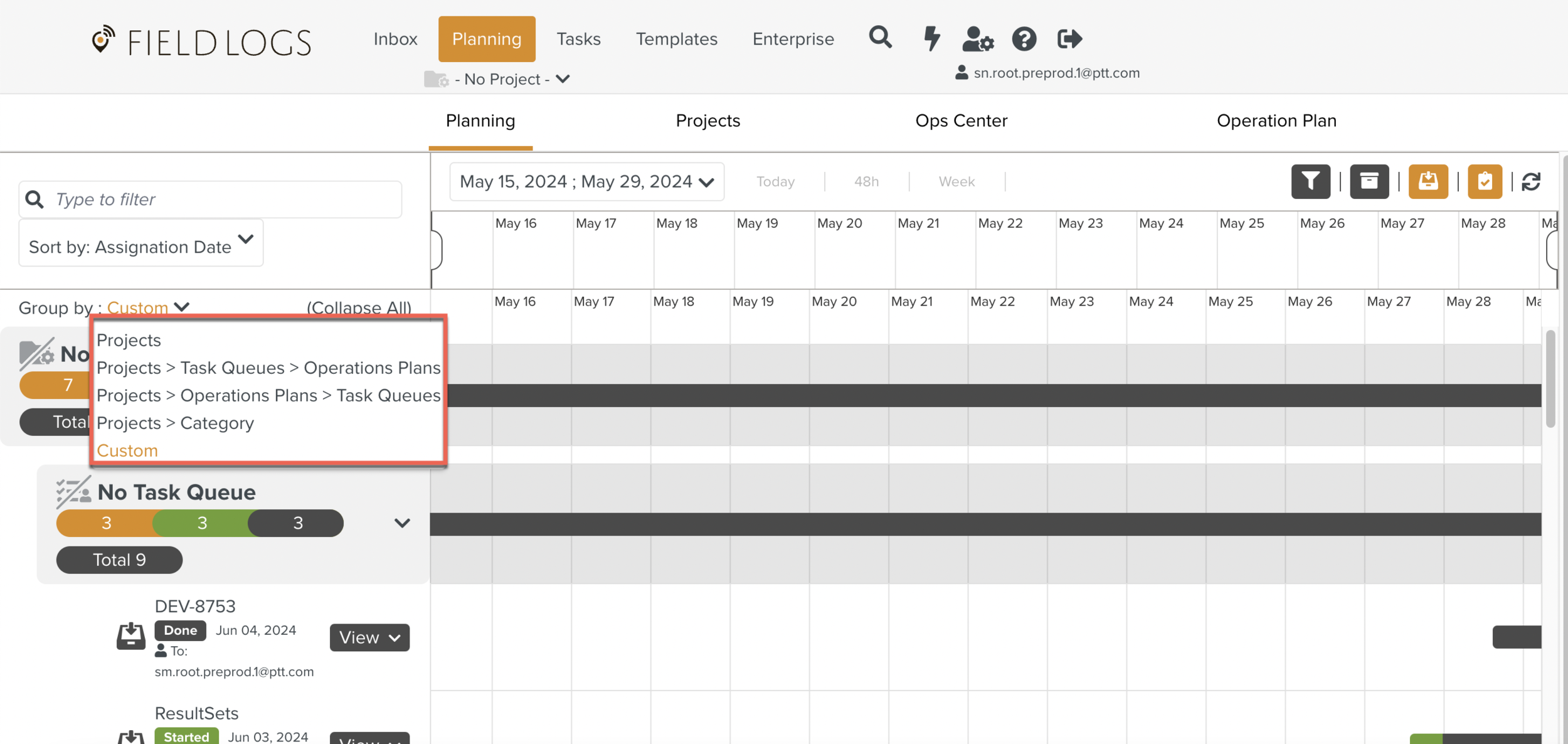The image size is (1568, 744).
Task: Select Projects > Category grouping option
Action: [175, 423]
